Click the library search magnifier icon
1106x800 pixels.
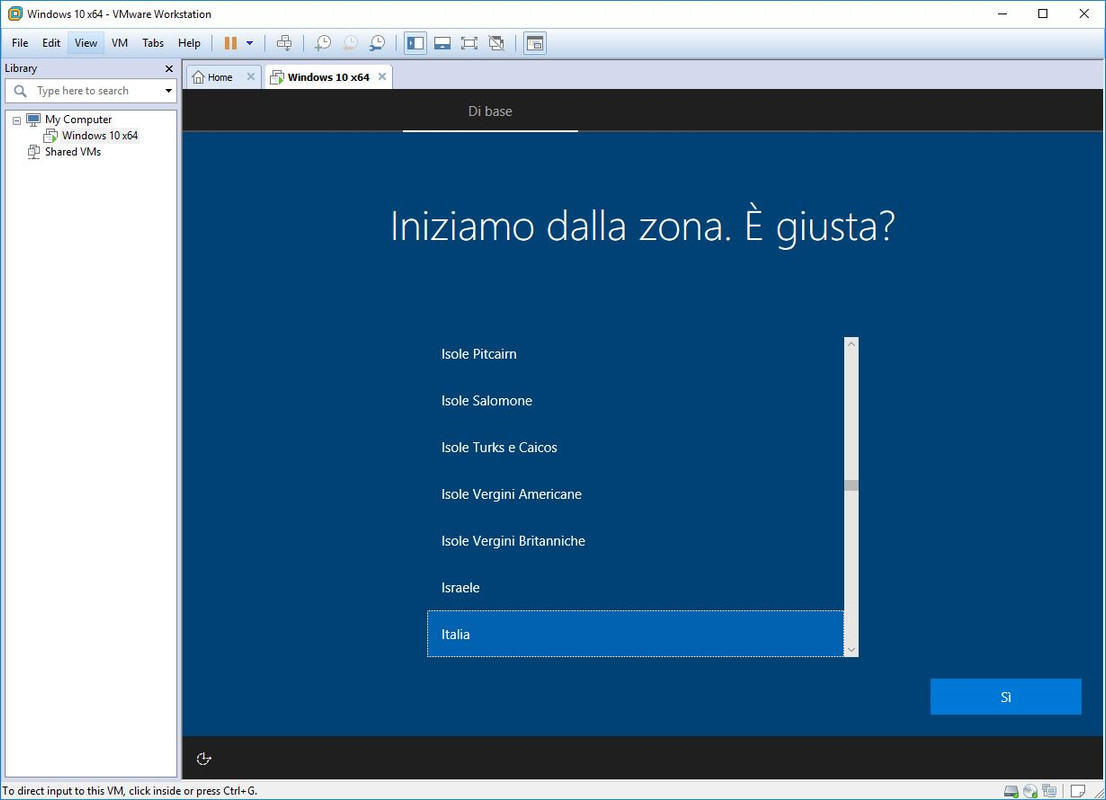pyautogui.click(x=20, y=91)
